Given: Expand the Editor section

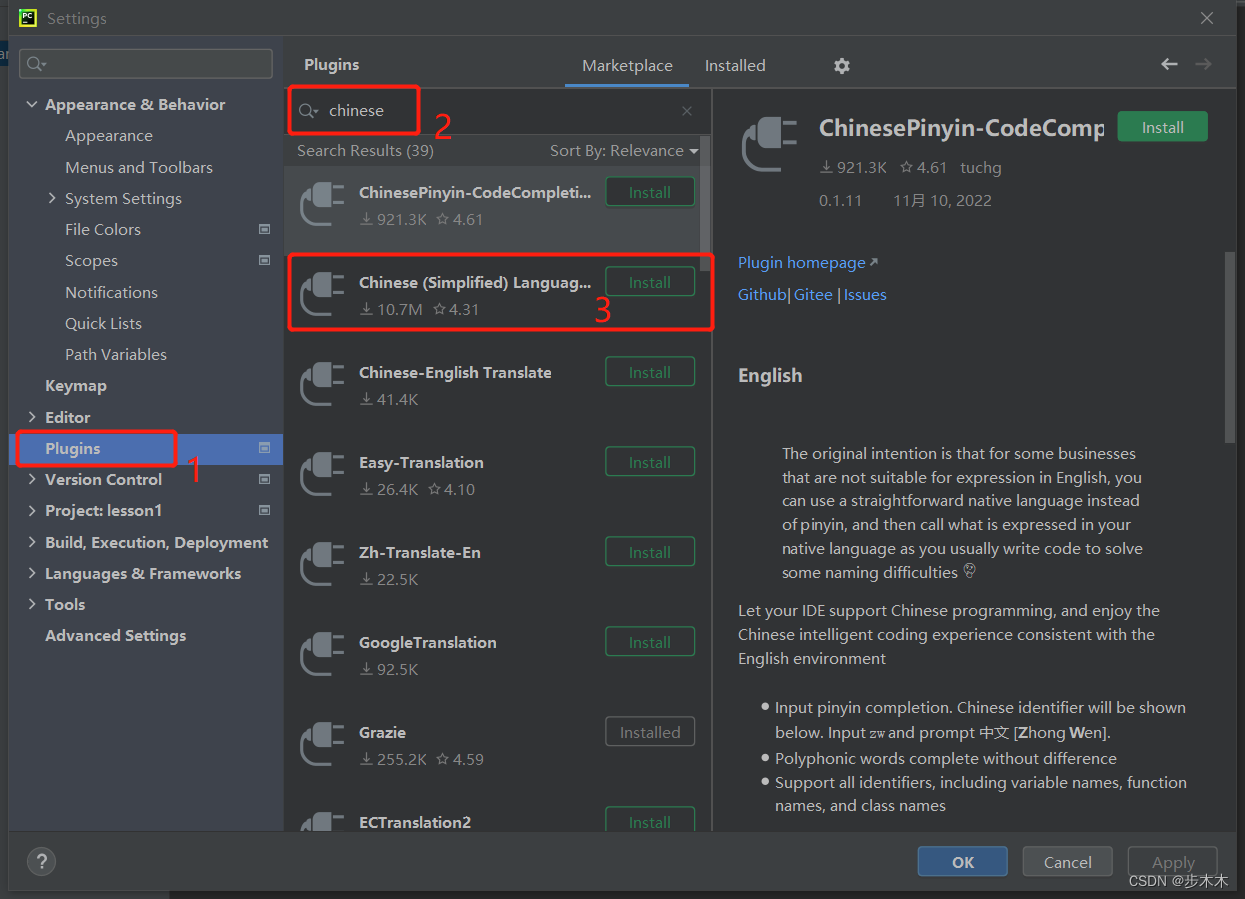Looking at the screenshot, I should 32,417.
